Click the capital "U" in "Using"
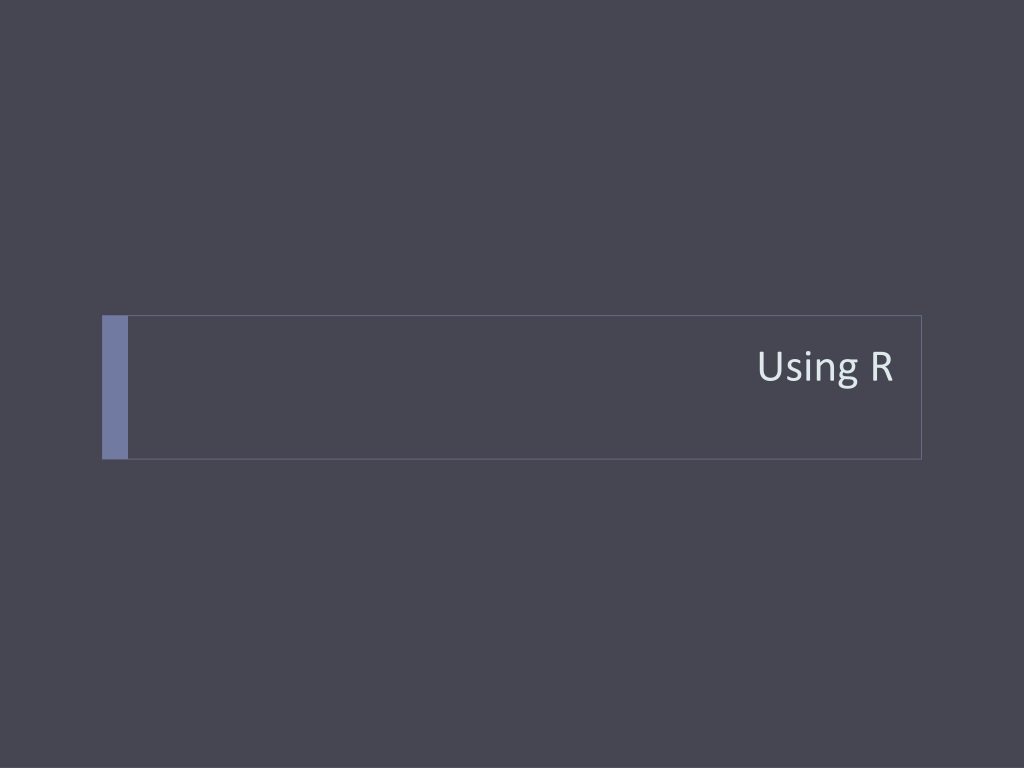 coord(771,366)
